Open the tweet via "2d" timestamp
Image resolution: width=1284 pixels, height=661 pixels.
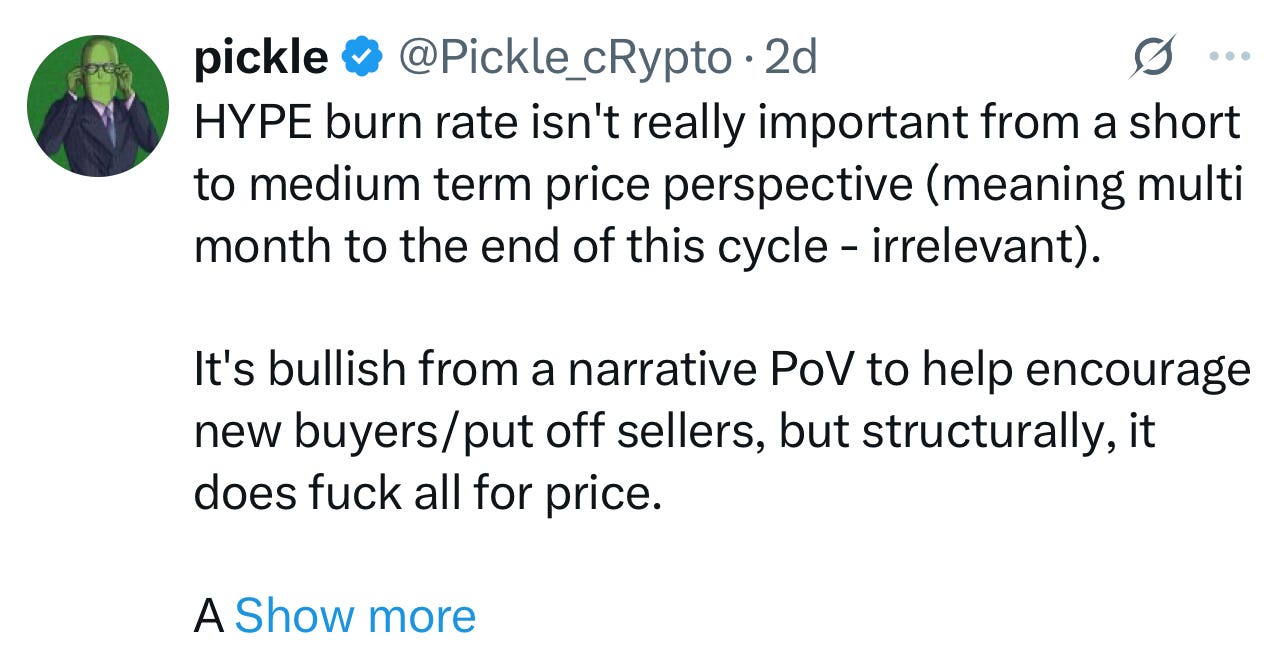click(x=791, y=60)
